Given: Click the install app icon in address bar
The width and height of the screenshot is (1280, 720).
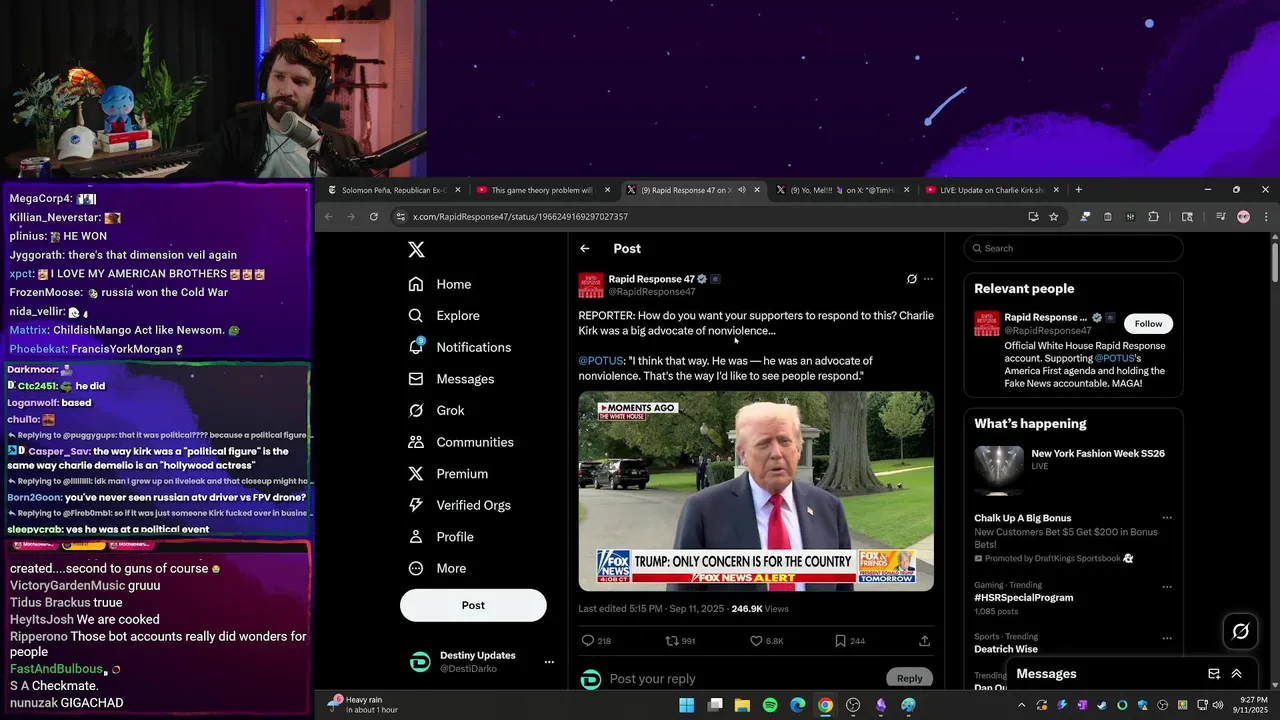Looking at the screenshot, I should (1033, 217).
